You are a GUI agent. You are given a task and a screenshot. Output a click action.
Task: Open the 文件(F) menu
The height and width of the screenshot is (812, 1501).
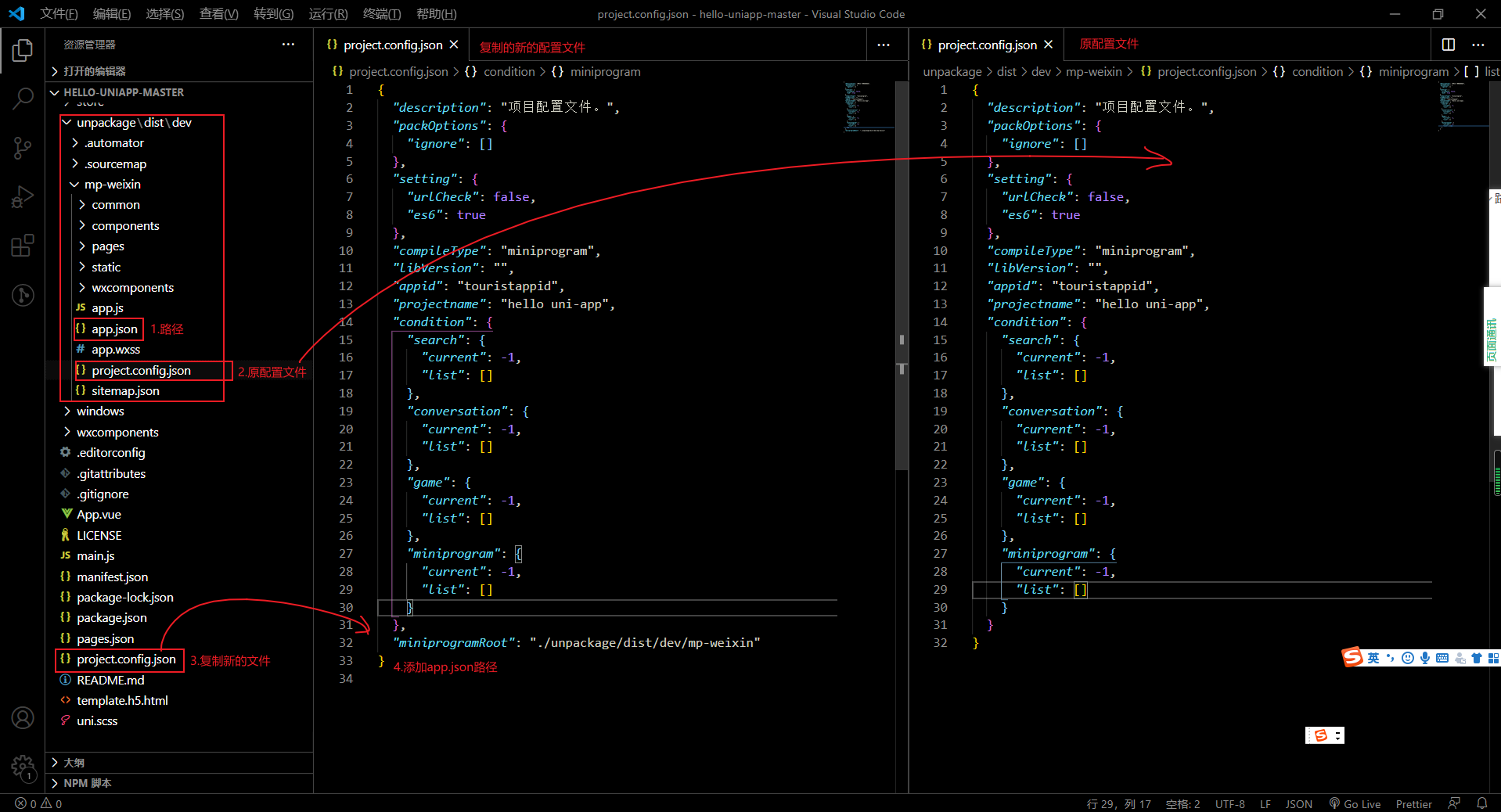59,14
